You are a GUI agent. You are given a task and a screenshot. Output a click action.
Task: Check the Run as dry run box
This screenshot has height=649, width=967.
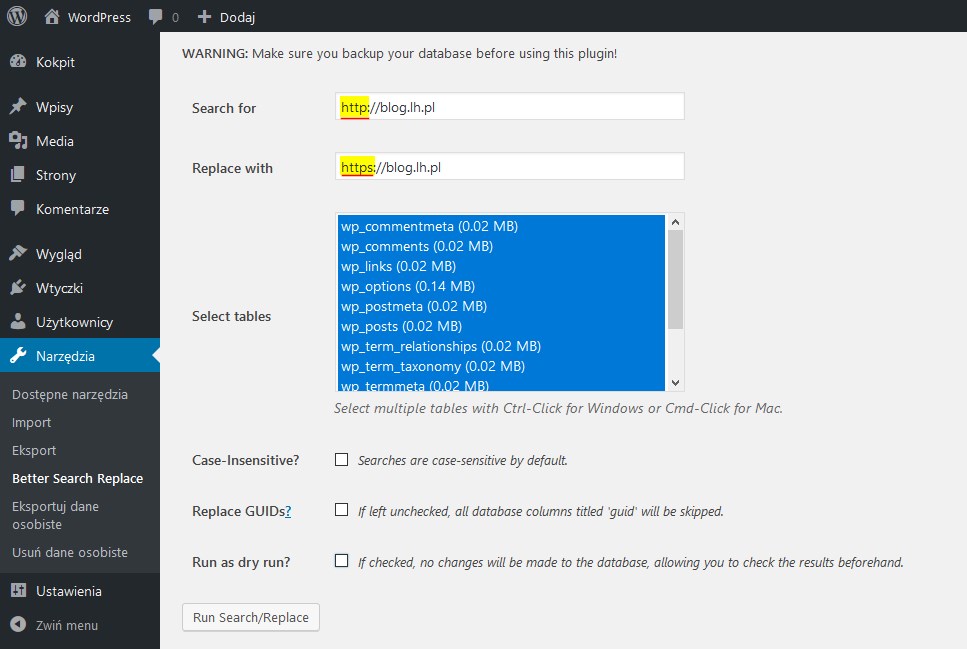pyautogui.click(x=341, y=560)
